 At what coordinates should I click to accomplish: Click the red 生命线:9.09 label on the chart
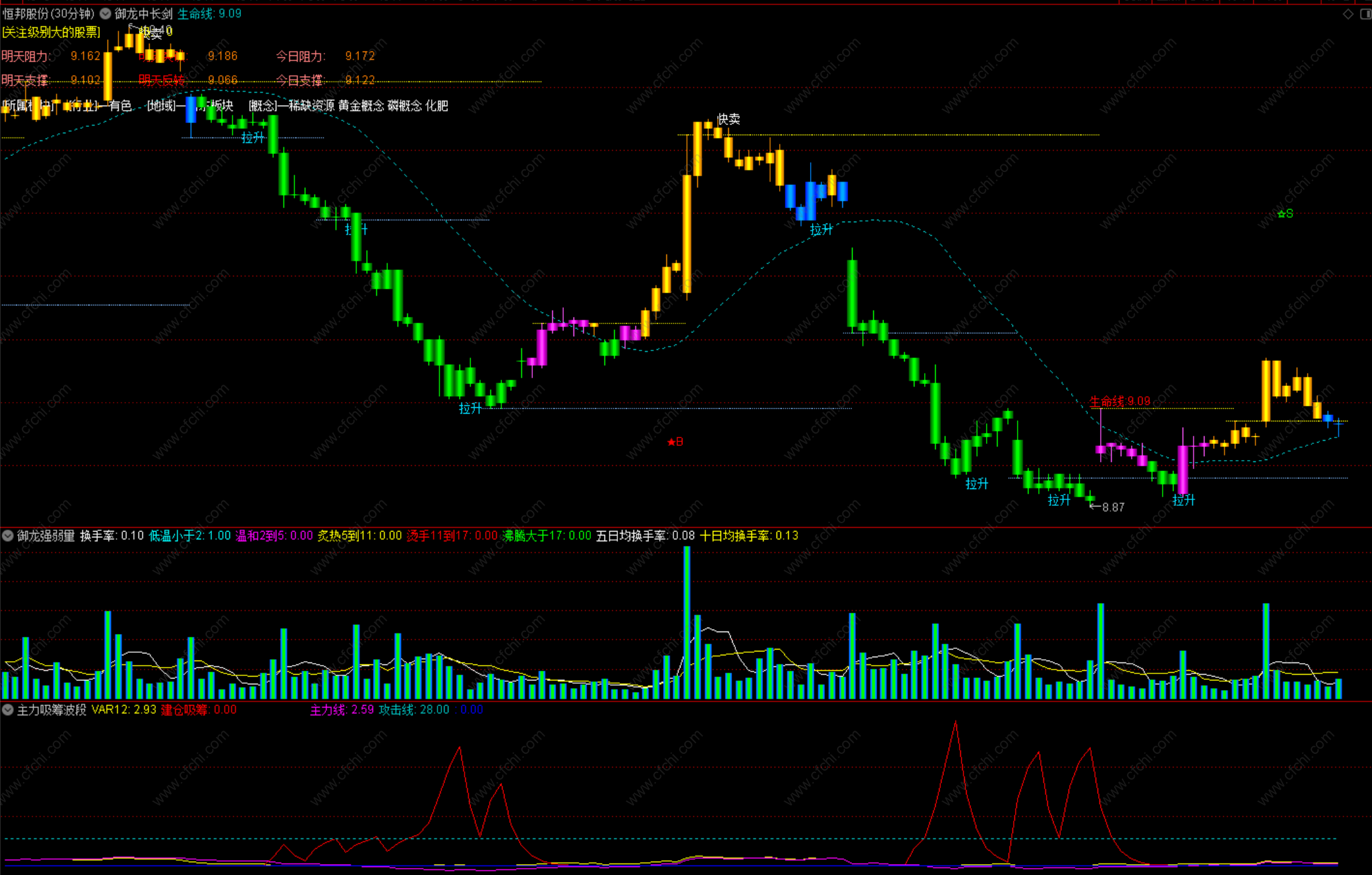(x=1119, y=401)
